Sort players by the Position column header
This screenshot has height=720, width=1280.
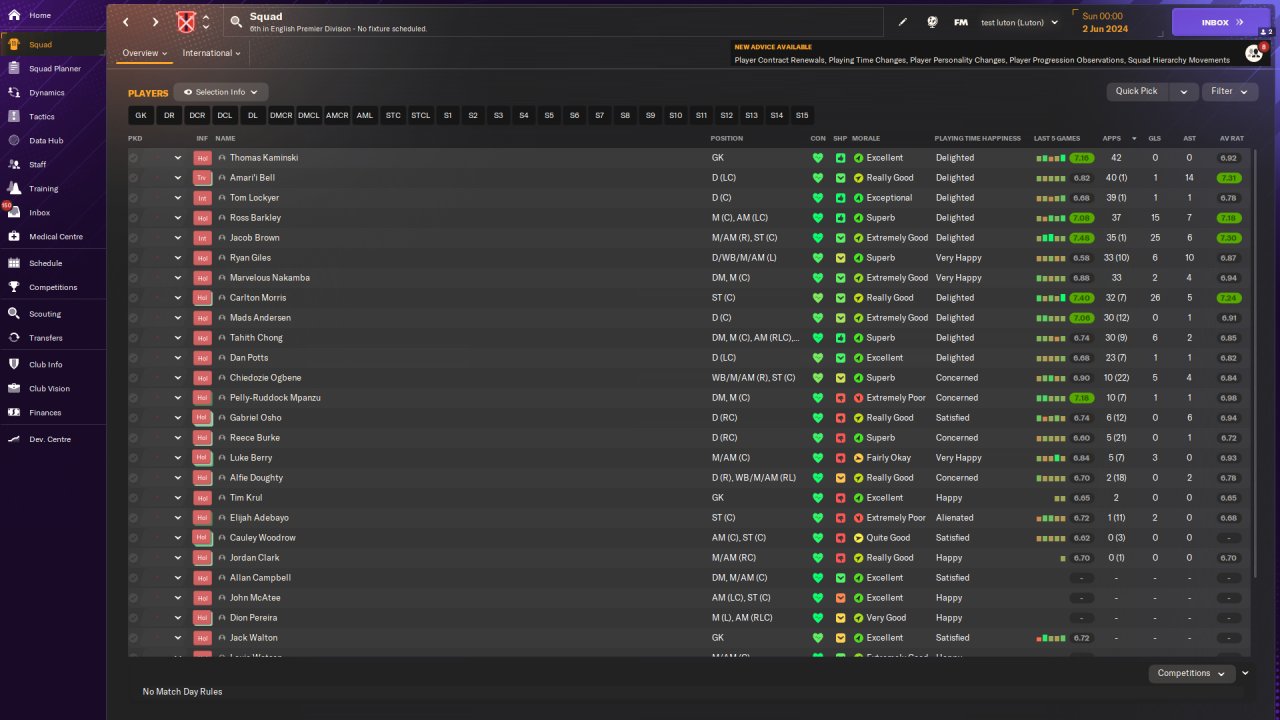(727, 138)
